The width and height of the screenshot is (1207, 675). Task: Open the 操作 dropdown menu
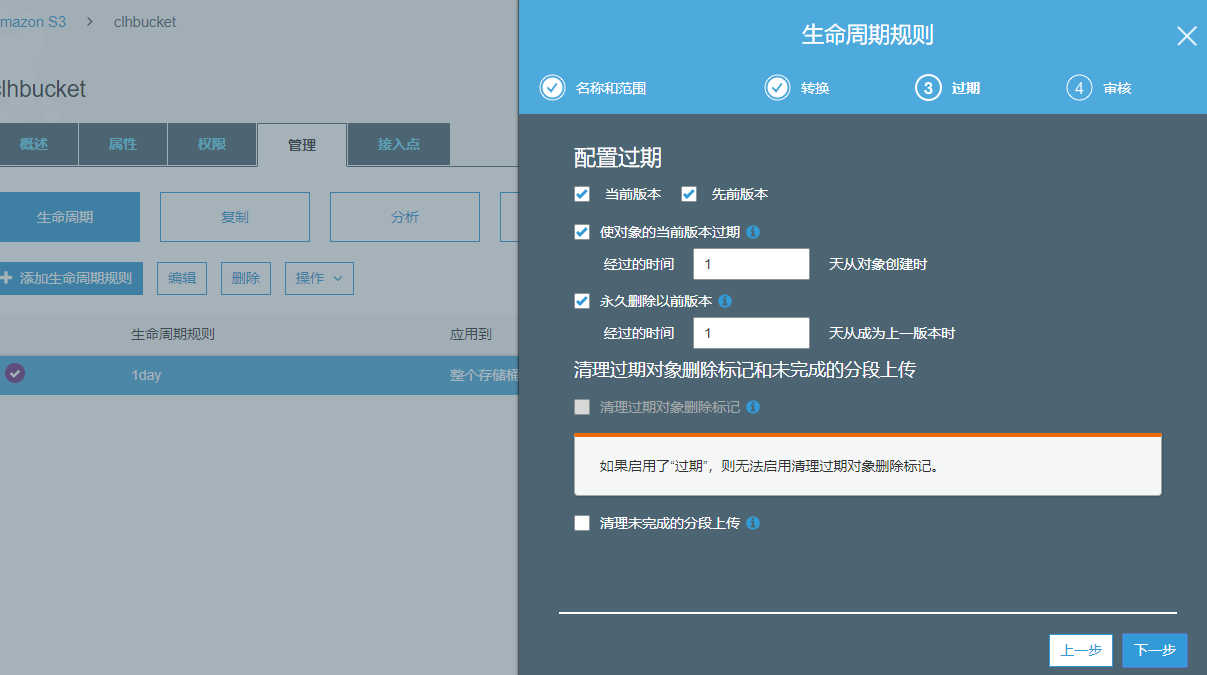click(319, 278)
